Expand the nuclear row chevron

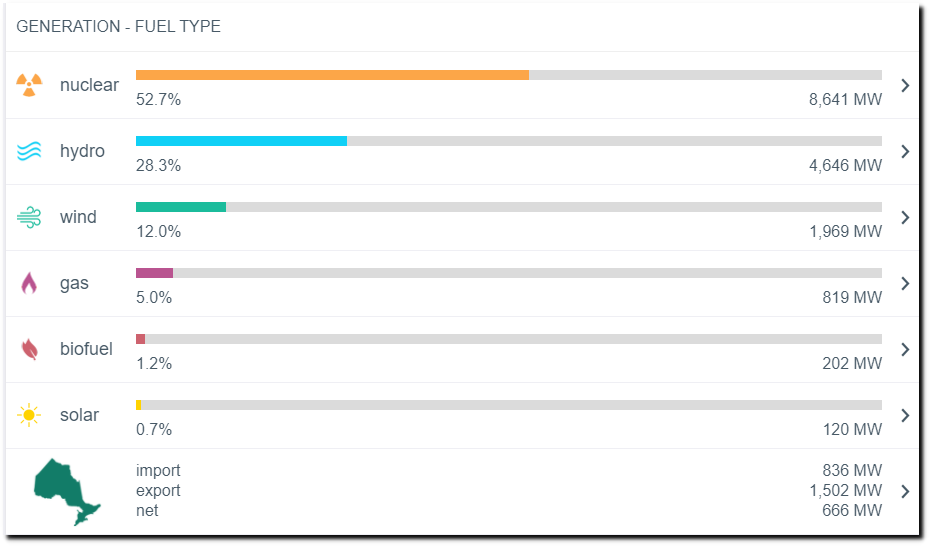905,85
